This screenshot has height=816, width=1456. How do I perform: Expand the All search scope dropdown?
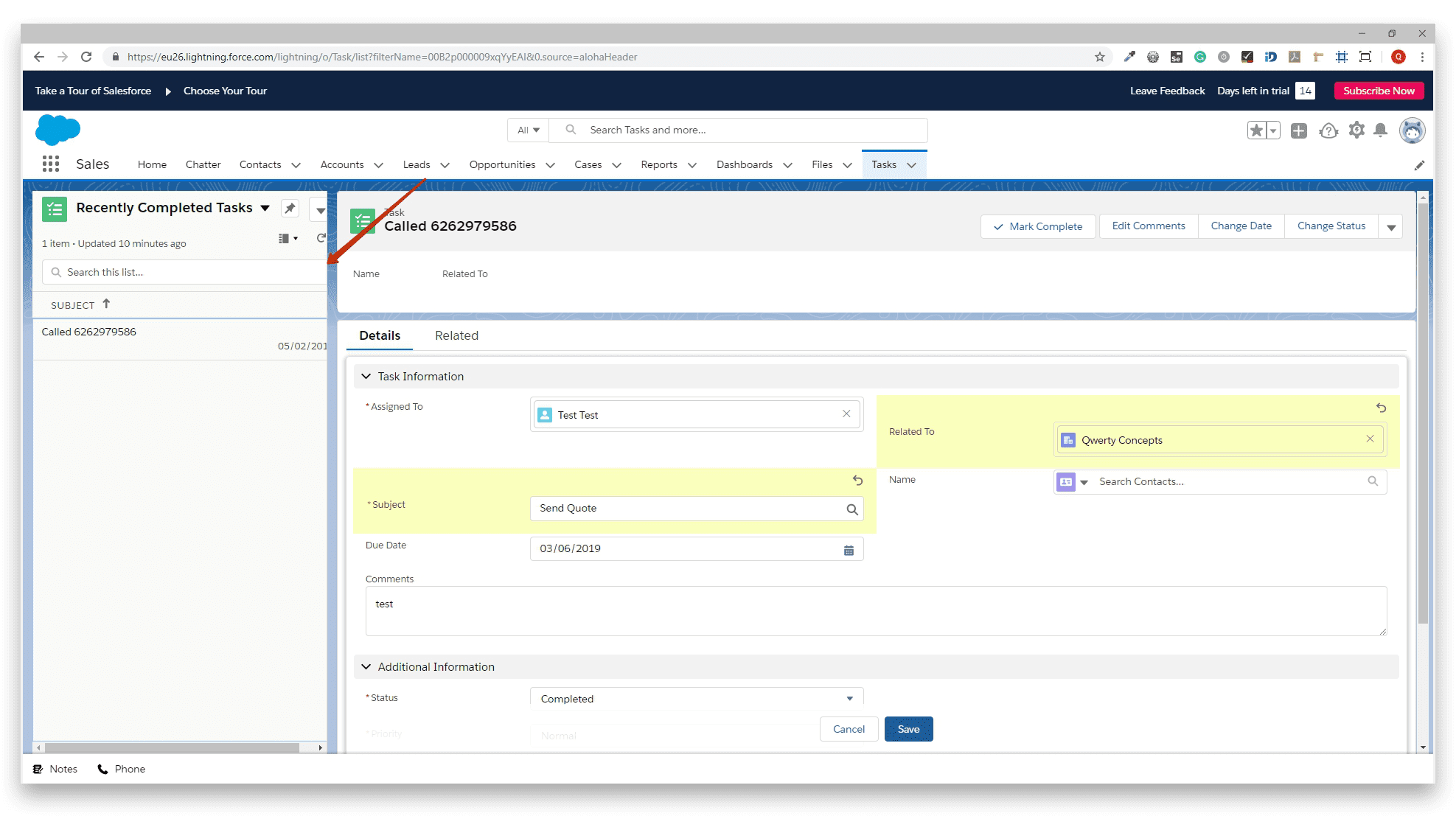tap(529, 130)
